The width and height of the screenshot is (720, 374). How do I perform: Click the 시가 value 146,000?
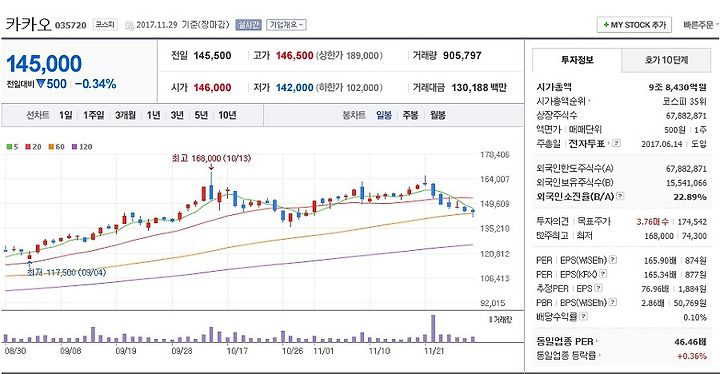coord(212,87)
